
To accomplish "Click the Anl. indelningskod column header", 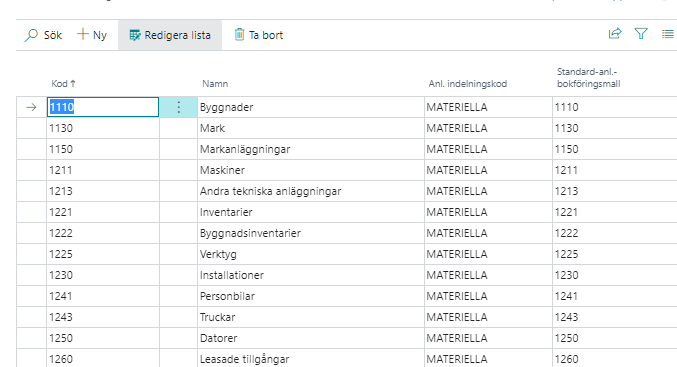I will [468, 84].
